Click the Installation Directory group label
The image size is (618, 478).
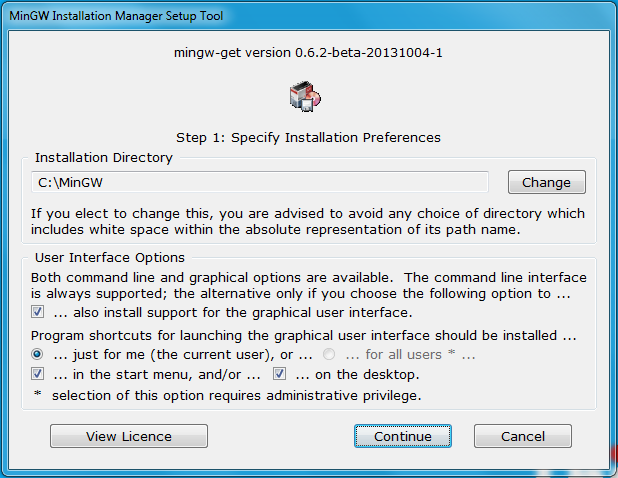104,157
